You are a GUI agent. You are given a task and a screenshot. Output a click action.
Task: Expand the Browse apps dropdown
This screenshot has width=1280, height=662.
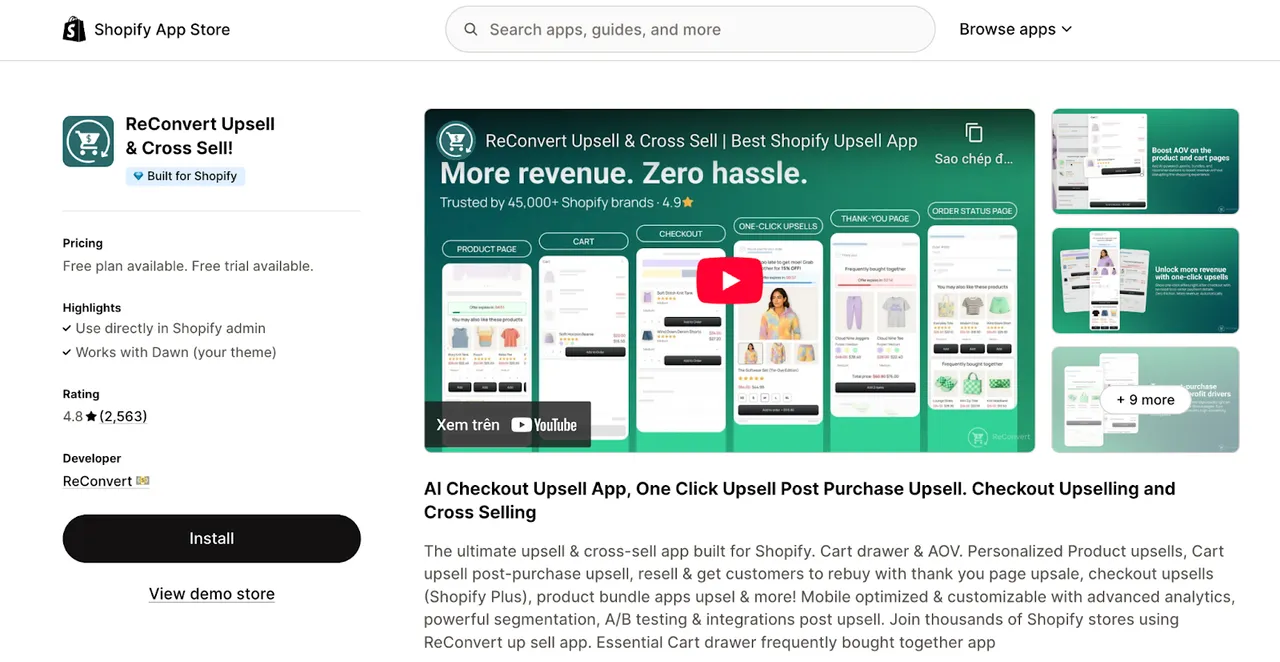[1015, 29]
